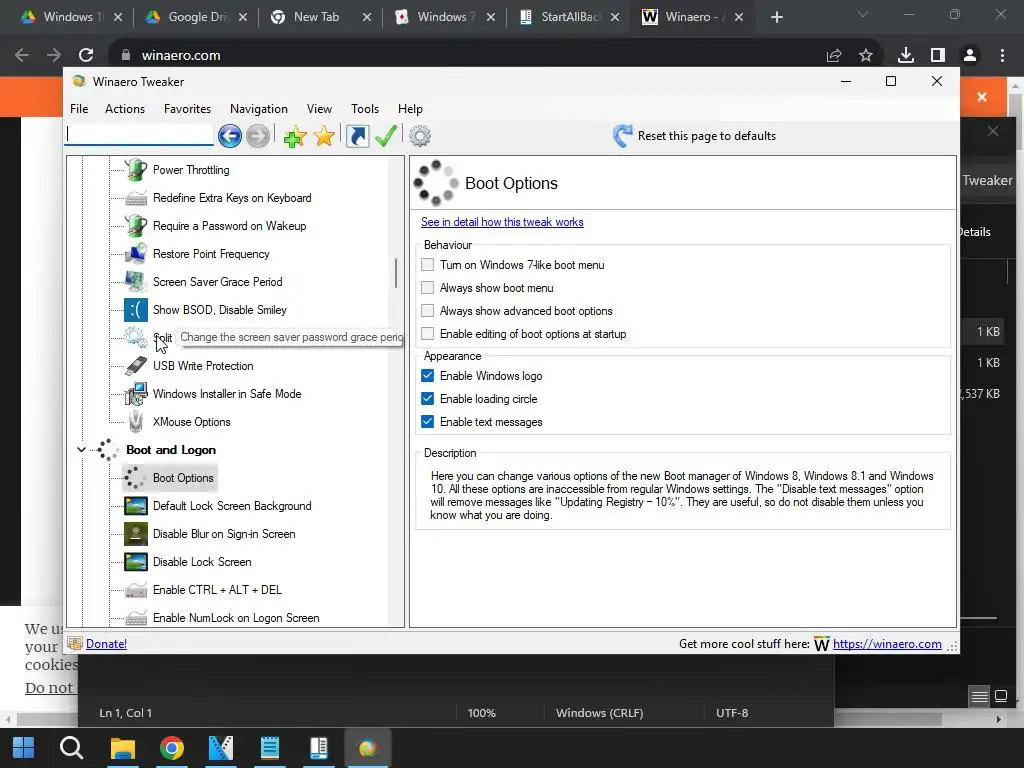Open the Windows Start button
Image resolution: width=1024 pixels, height=768 pixels.
coord(24,748)
